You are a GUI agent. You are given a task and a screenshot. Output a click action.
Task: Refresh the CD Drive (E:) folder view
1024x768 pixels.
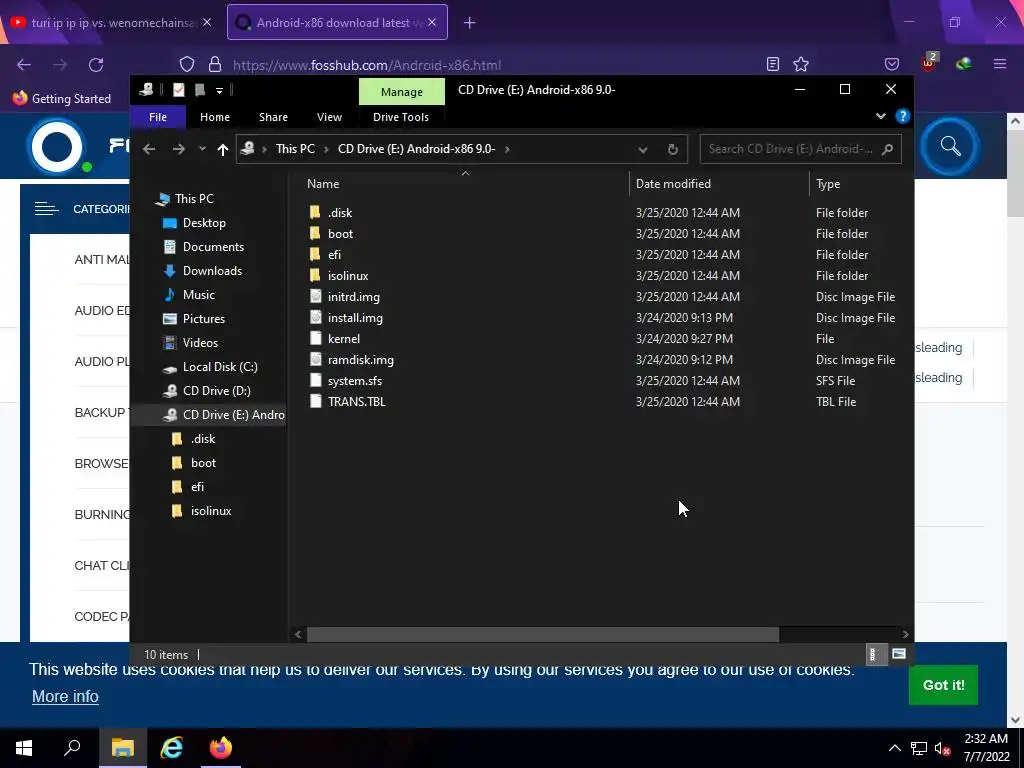coord(673,150)
